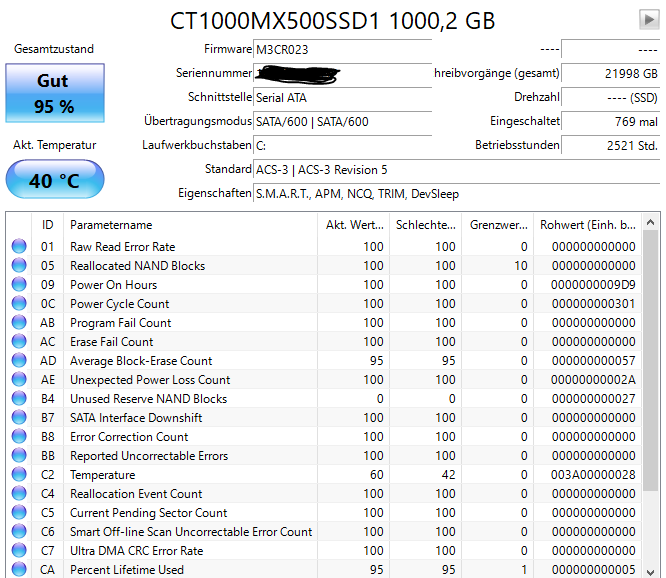This screenshot has height=578, width=666.
Task: Click the Gesamtzustand label
Action: [x=54, y=49]
